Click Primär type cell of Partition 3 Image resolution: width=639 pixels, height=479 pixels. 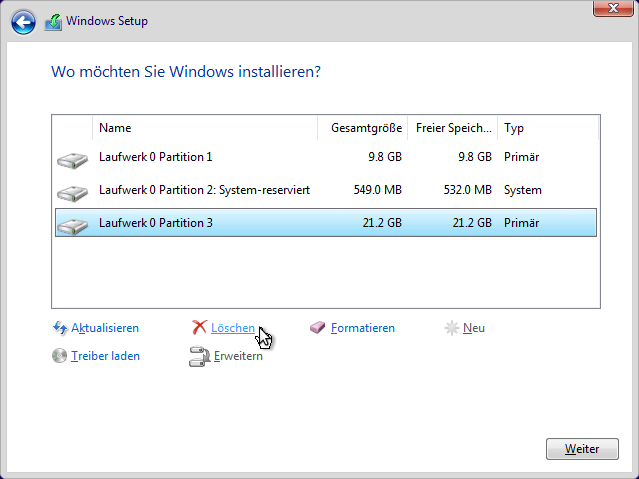click(521, 223)
